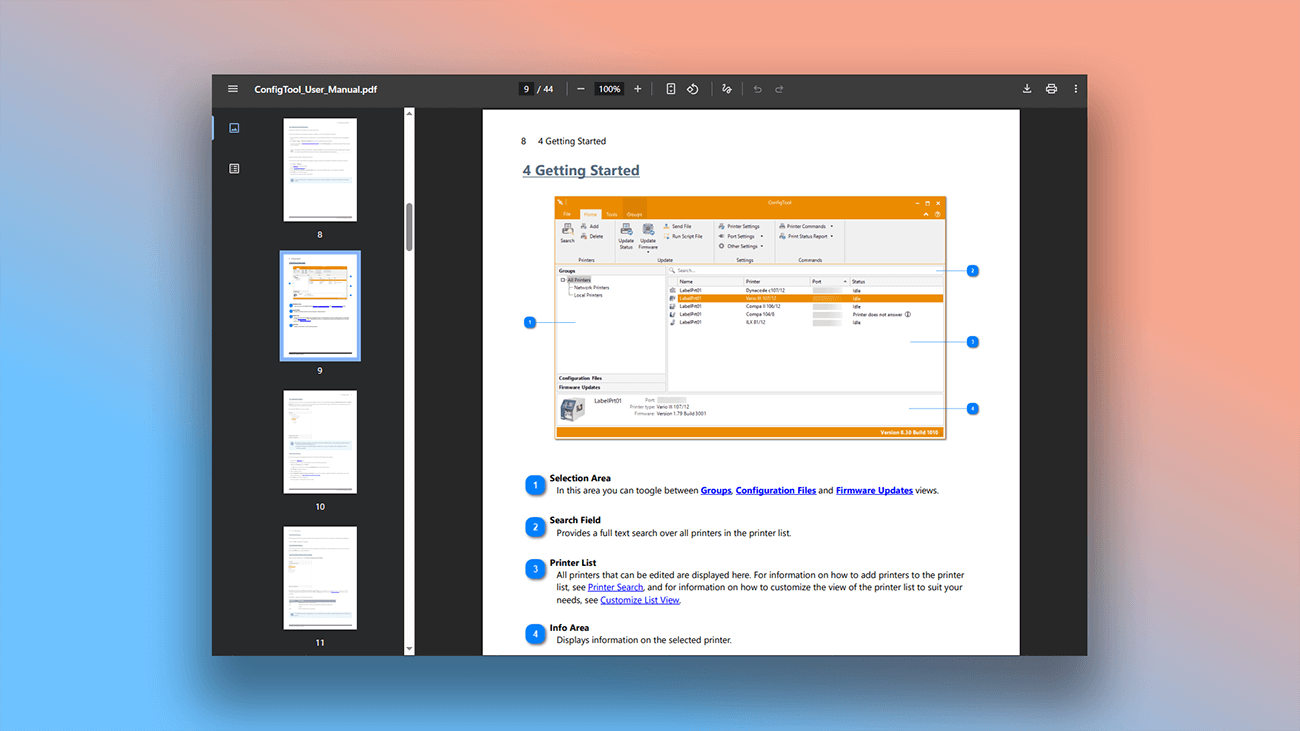Toggle fit-to-page view mode
The image size is (1300, 731).
click(x=670, y=88)
